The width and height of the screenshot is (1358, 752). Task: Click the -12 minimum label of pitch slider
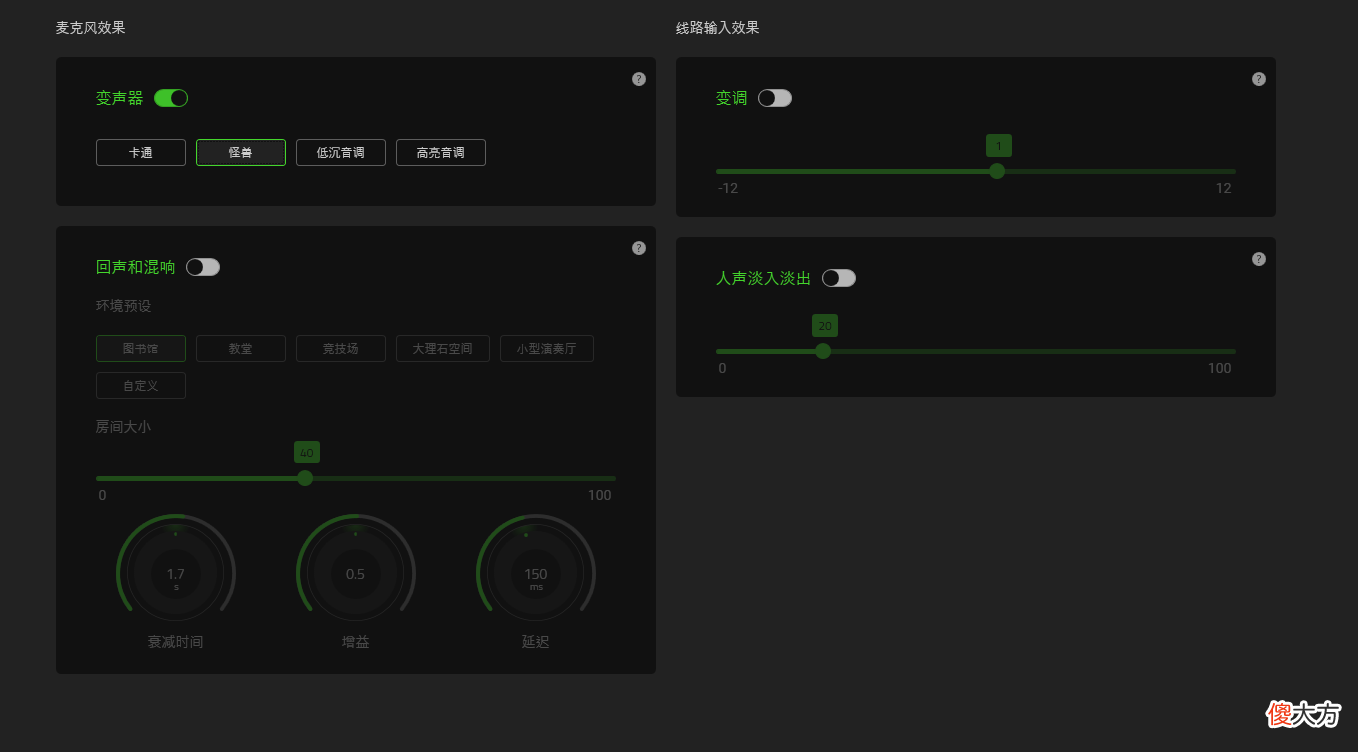pos(728,189)
